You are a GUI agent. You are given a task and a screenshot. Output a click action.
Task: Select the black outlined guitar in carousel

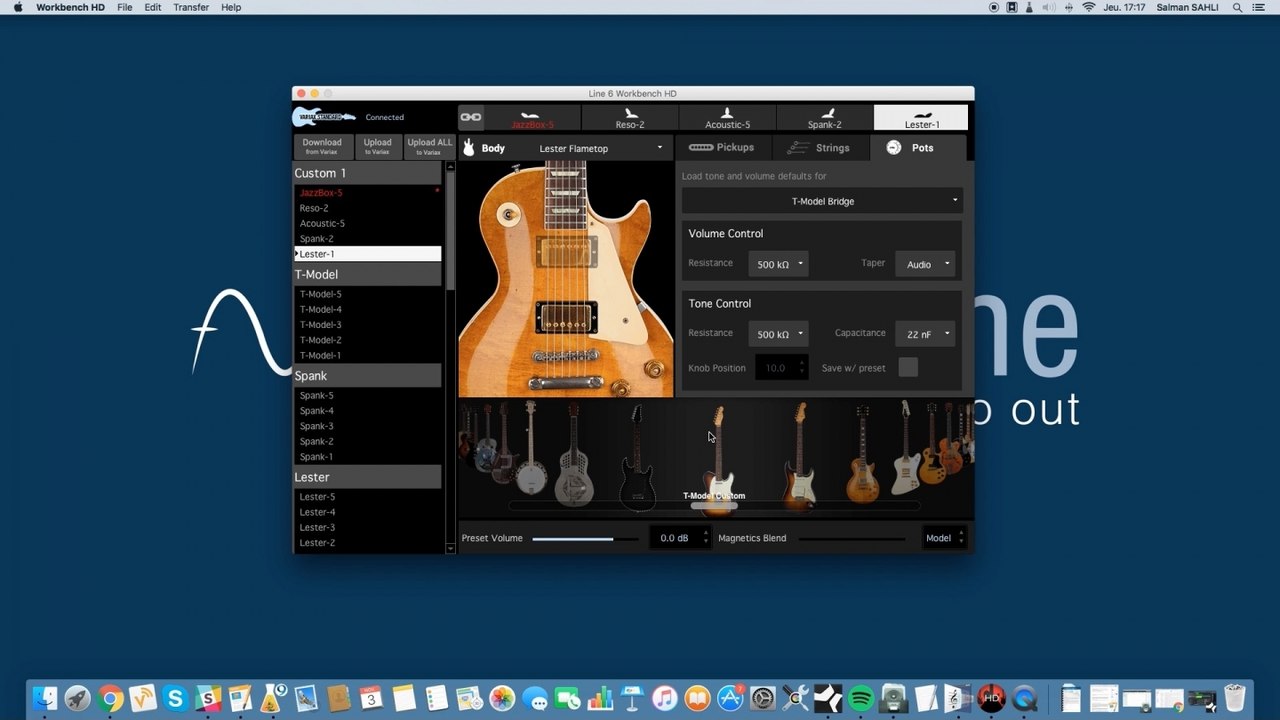(636, 457)
